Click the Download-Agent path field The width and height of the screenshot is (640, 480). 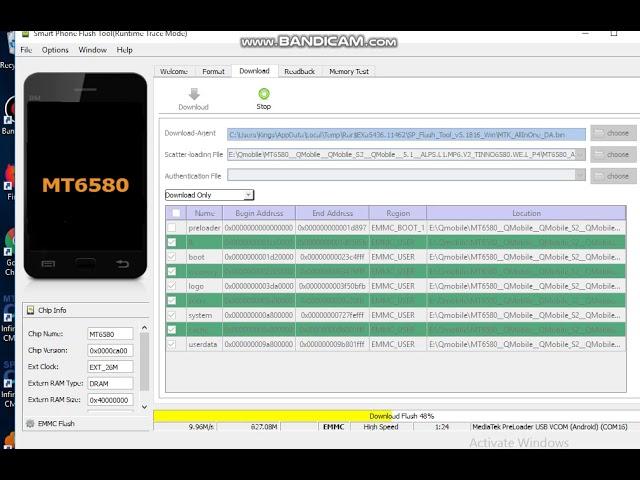406,134
